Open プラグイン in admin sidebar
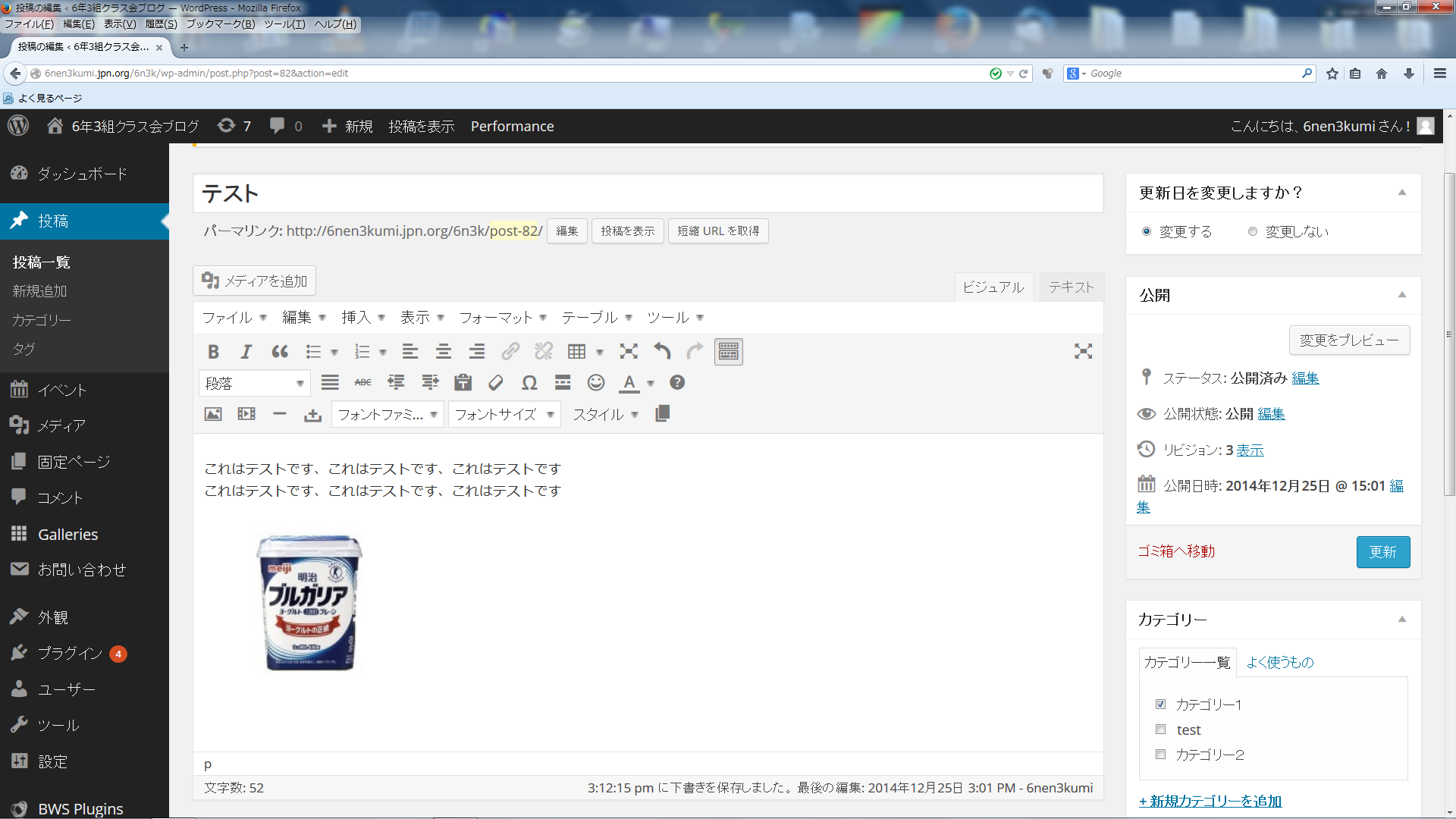The image size is (1456, 819). [71, 653]
